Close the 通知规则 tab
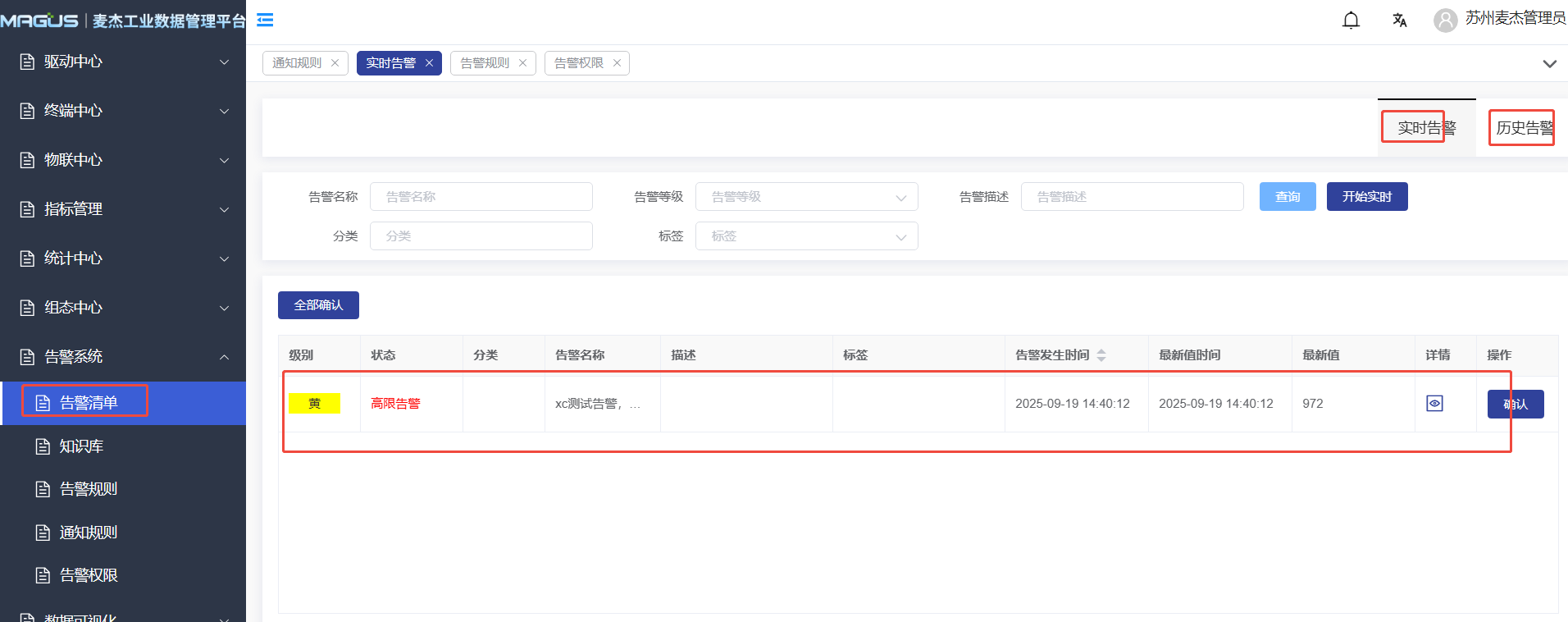 click(335, 63)
